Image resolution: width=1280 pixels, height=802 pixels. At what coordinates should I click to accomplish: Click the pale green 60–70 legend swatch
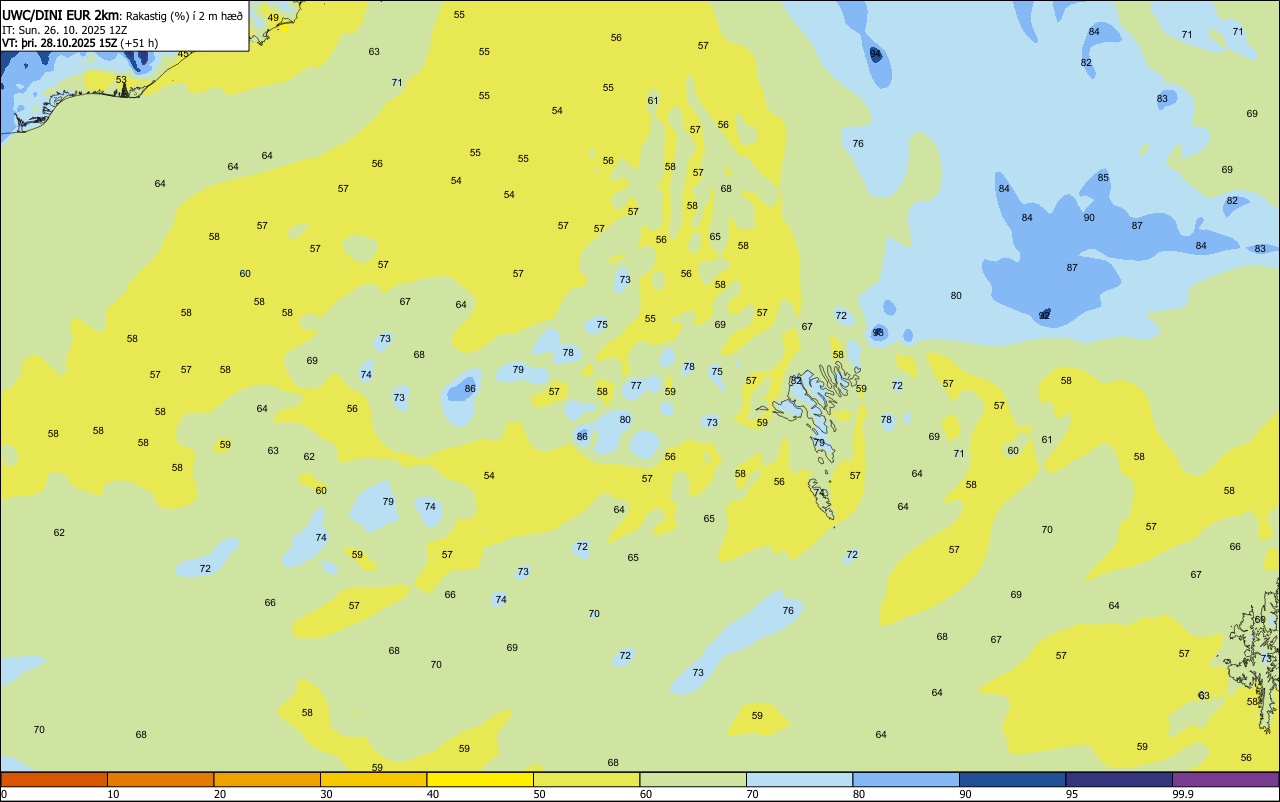point(693,779)
